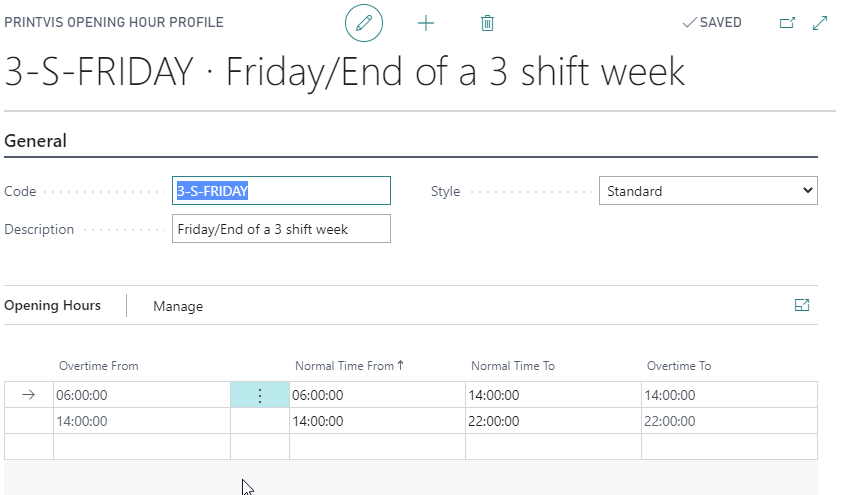The image size is (846, 495).
Task: Open the Manage menu
Action: click(x=178, y=306)
